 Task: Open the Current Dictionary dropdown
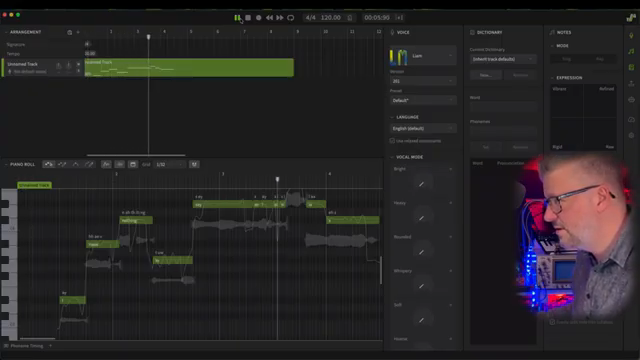[502, 59]
